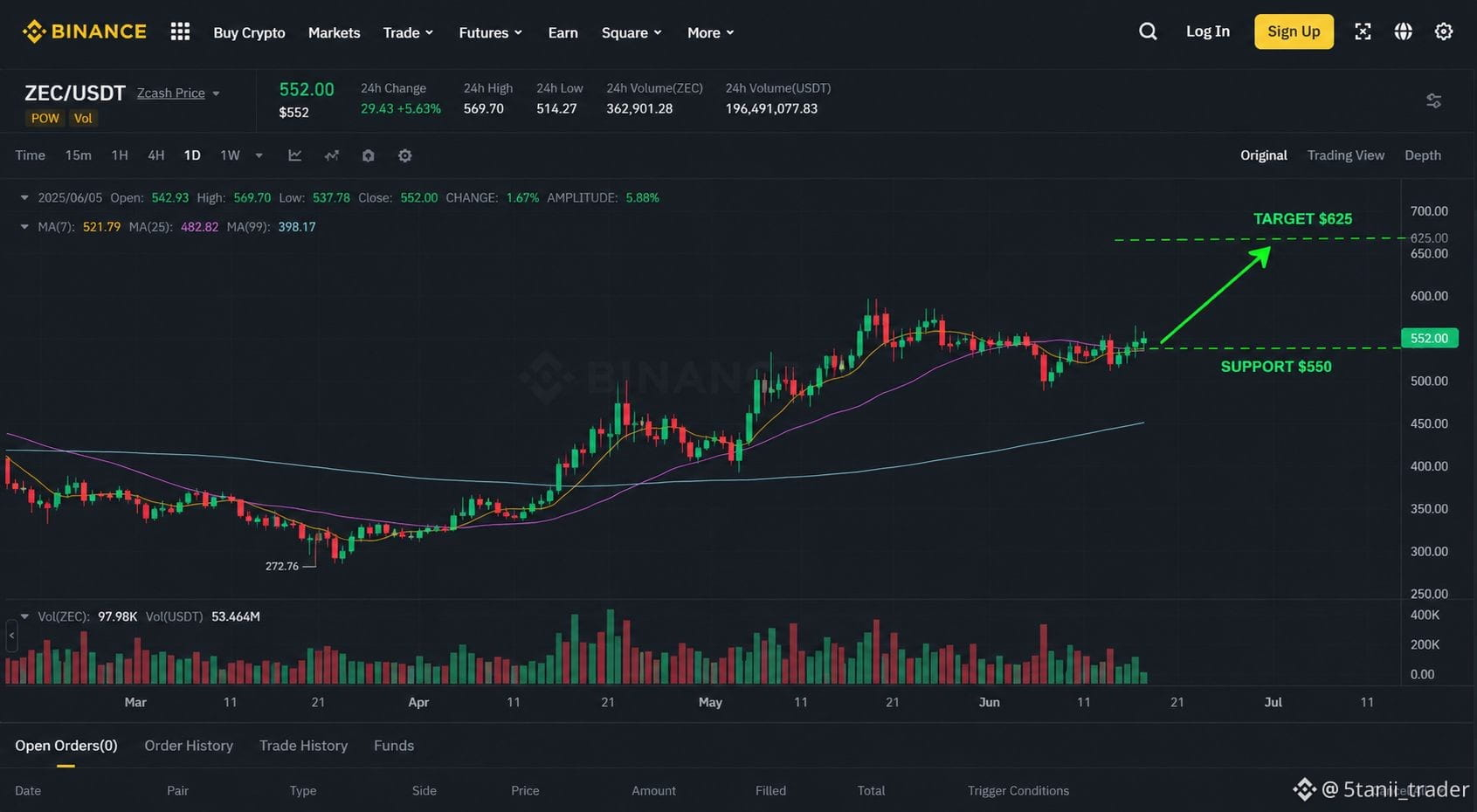
Task: Switch chart to Time view
Action: pos(30,155)
